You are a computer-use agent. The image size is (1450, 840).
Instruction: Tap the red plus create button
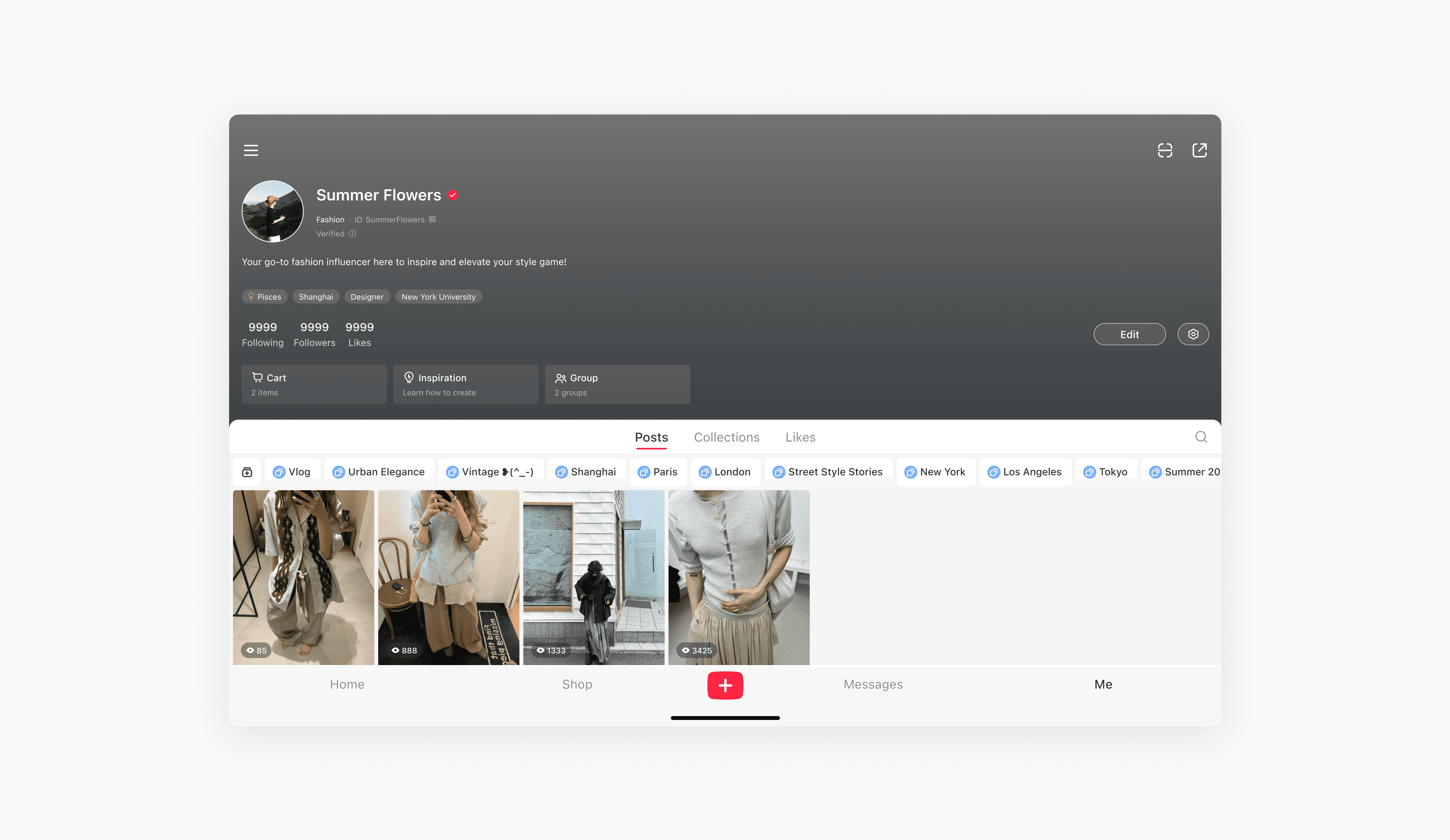point(725,685)
